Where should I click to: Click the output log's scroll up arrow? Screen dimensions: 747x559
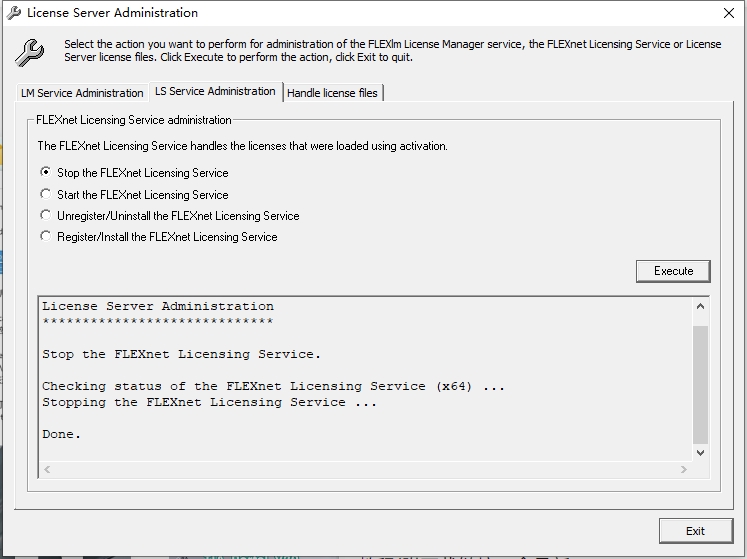pyautogui.click(x=700, y=307)
